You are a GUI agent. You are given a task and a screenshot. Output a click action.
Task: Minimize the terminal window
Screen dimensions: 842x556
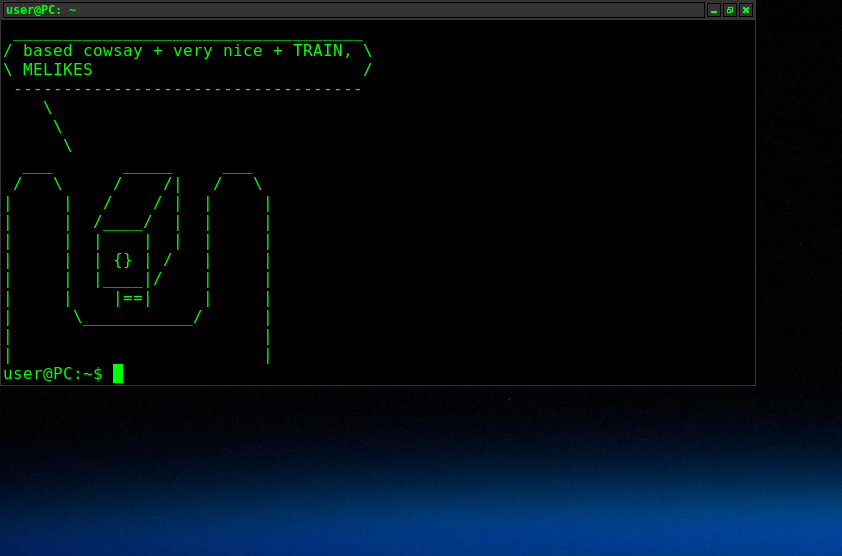(714, 10)
